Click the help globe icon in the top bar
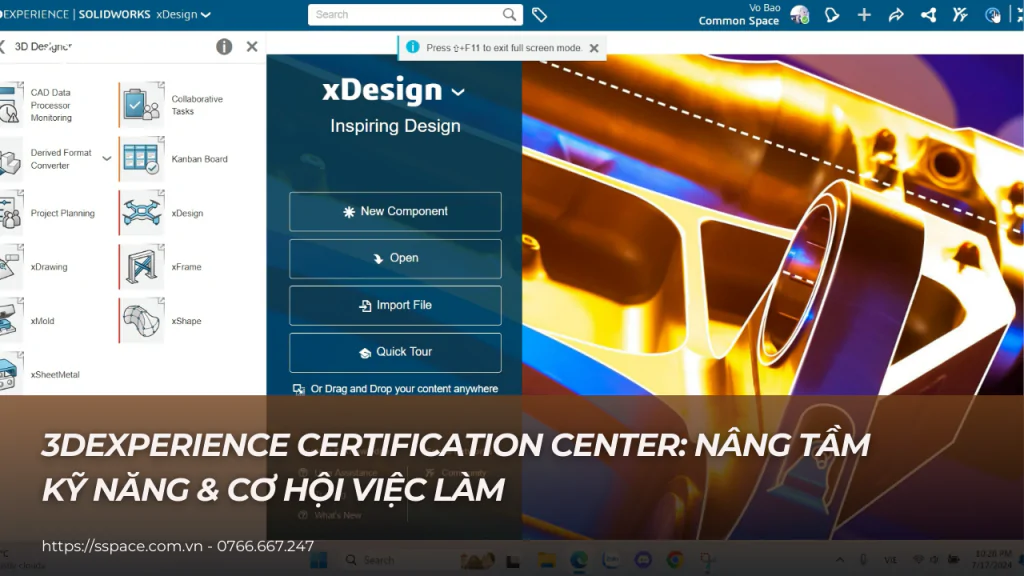The width and height of the screenshot is (1024, 576). point(993,14)
